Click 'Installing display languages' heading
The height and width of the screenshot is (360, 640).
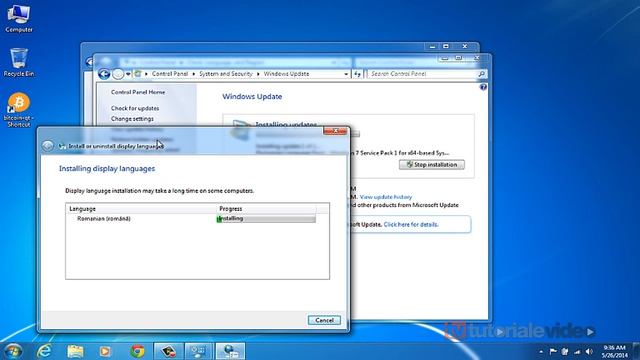click(x=107, y=169)
